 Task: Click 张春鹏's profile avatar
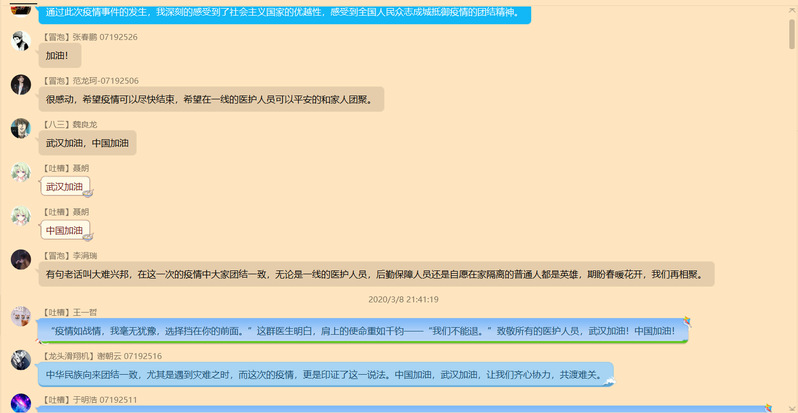(20, 41)
